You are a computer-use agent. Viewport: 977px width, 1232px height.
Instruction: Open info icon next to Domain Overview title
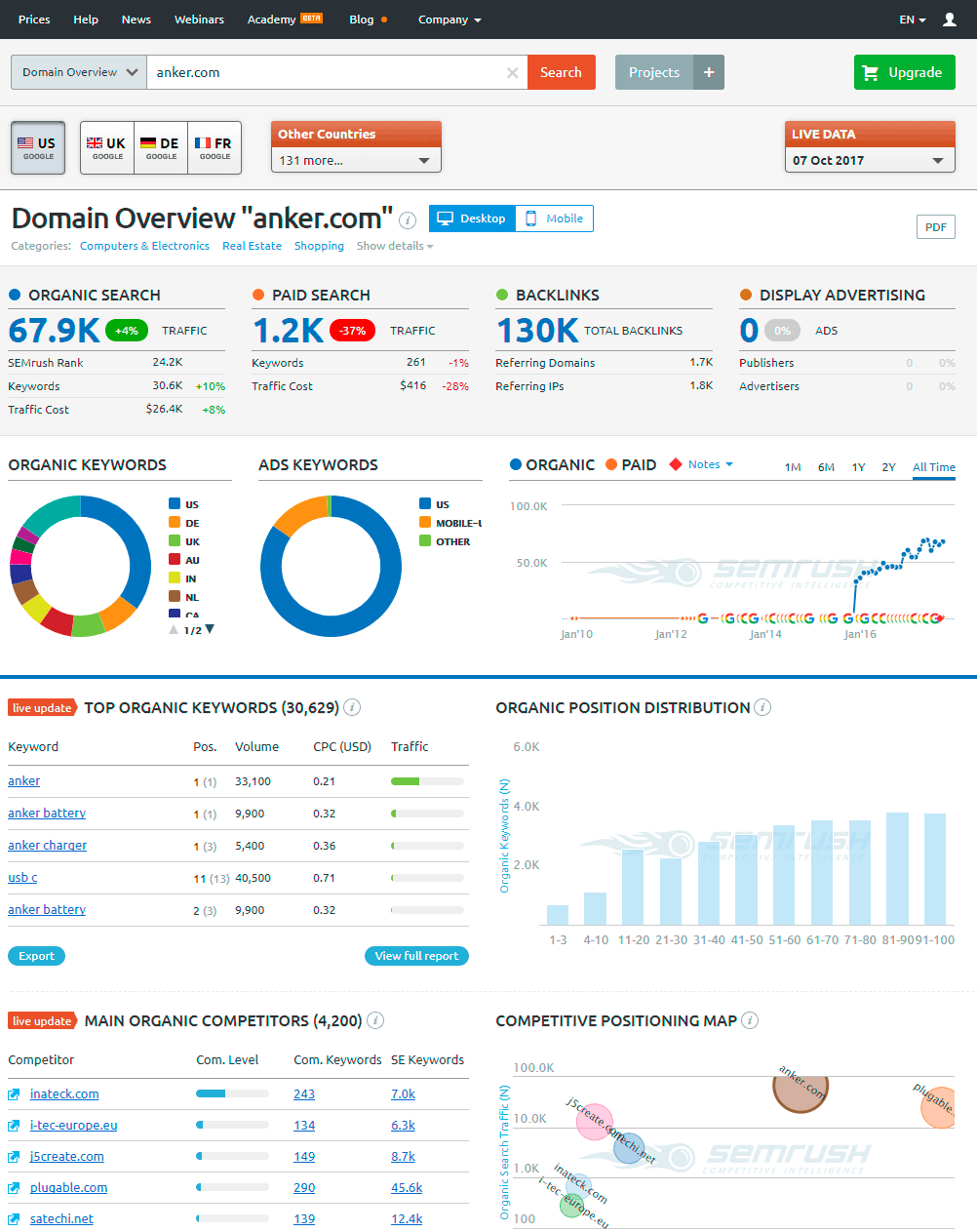(408, 220)
